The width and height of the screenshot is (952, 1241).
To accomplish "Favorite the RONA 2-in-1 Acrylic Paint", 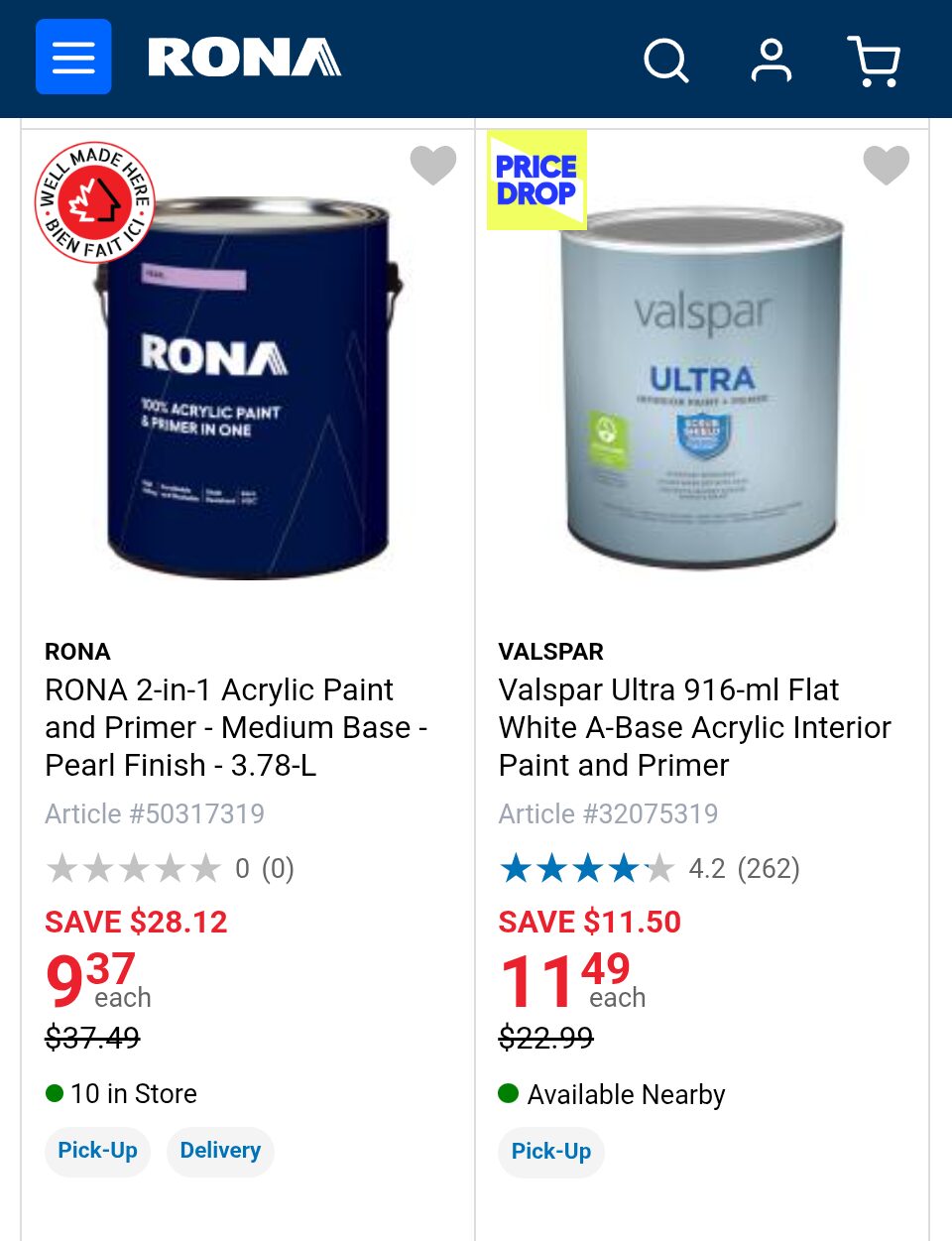I will tap(433, 165).
